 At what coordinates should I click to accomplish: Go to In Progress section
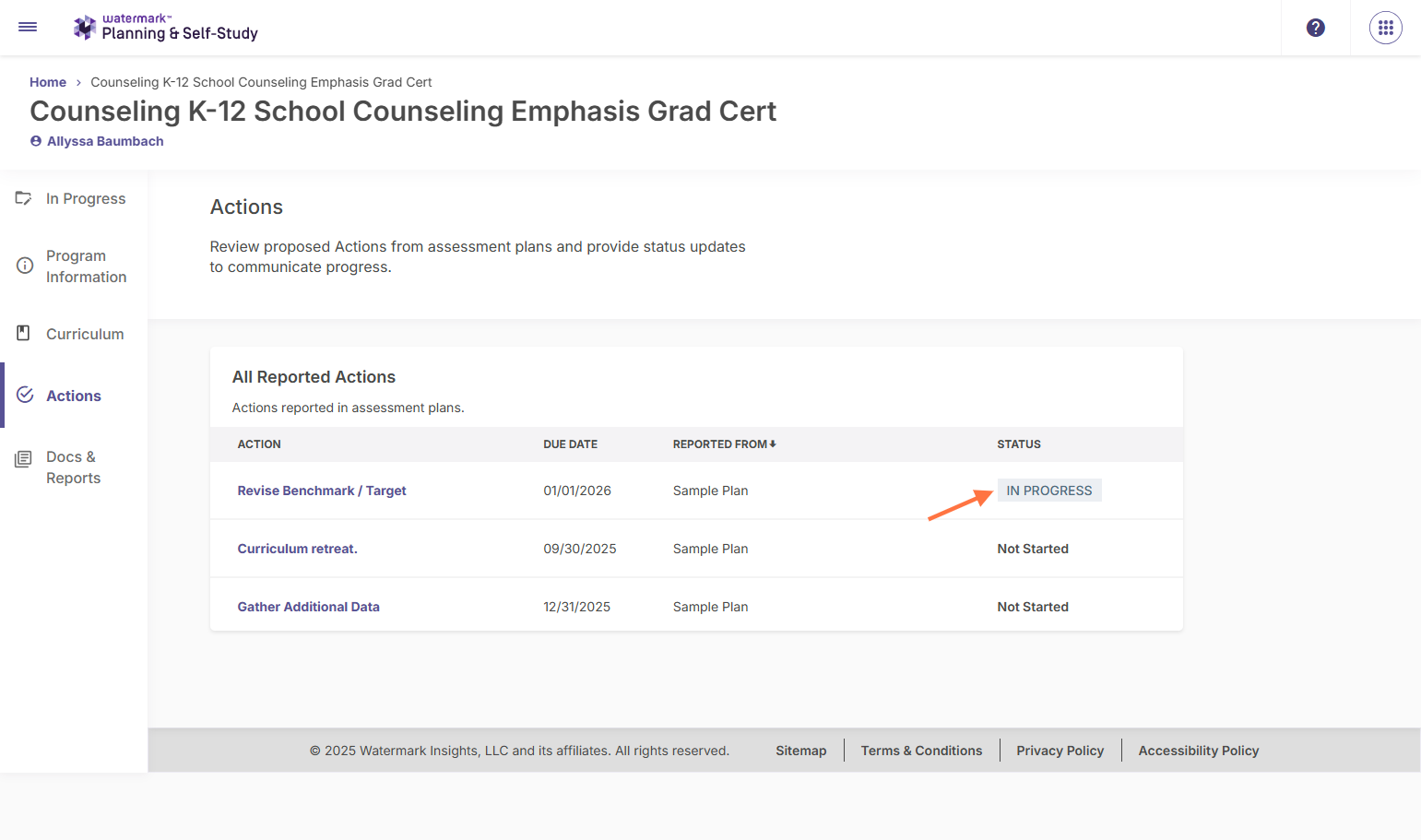coord(86,198)
